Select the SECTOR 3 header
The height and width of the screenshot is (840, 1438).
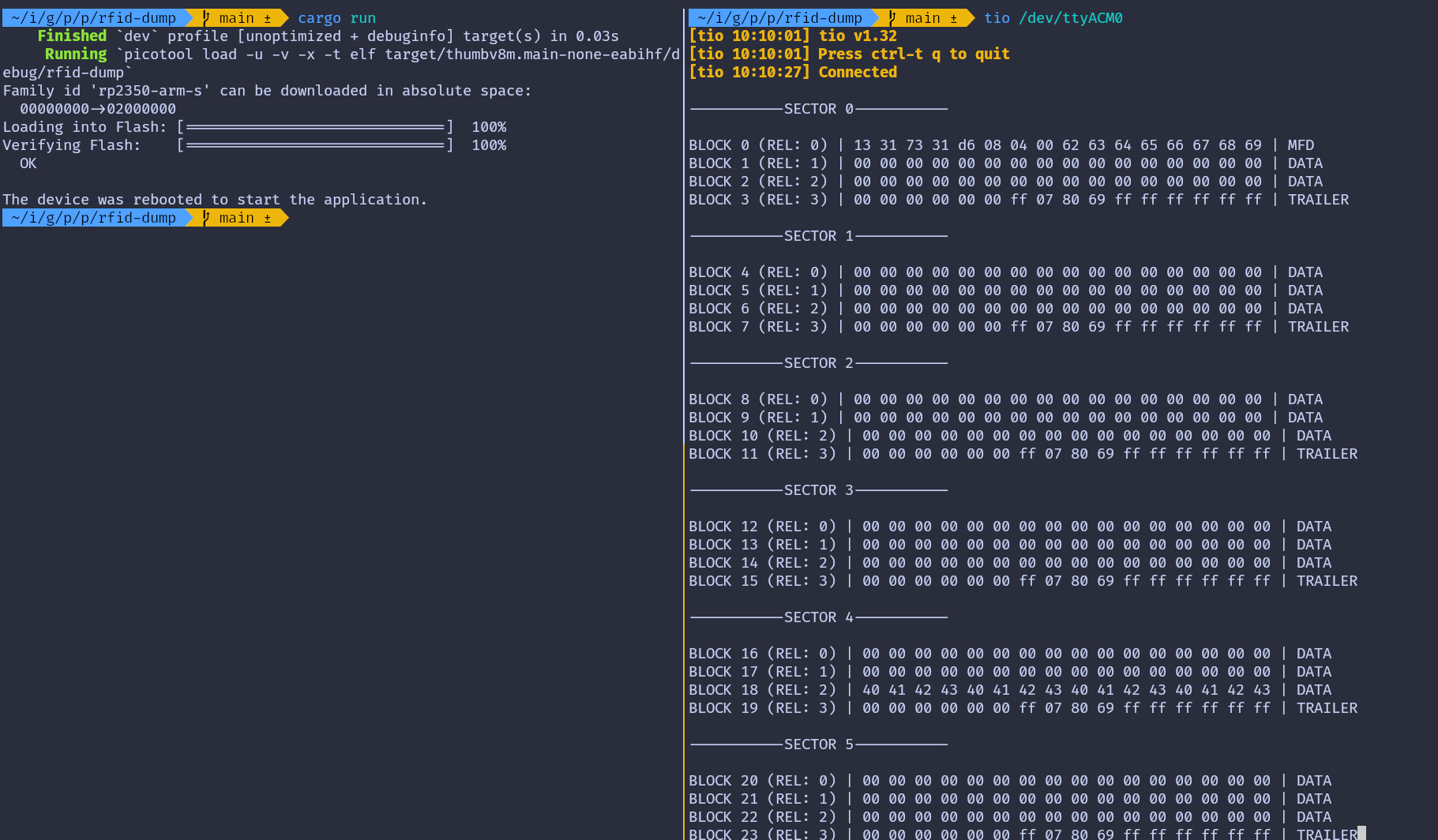[x=818, y=489]
